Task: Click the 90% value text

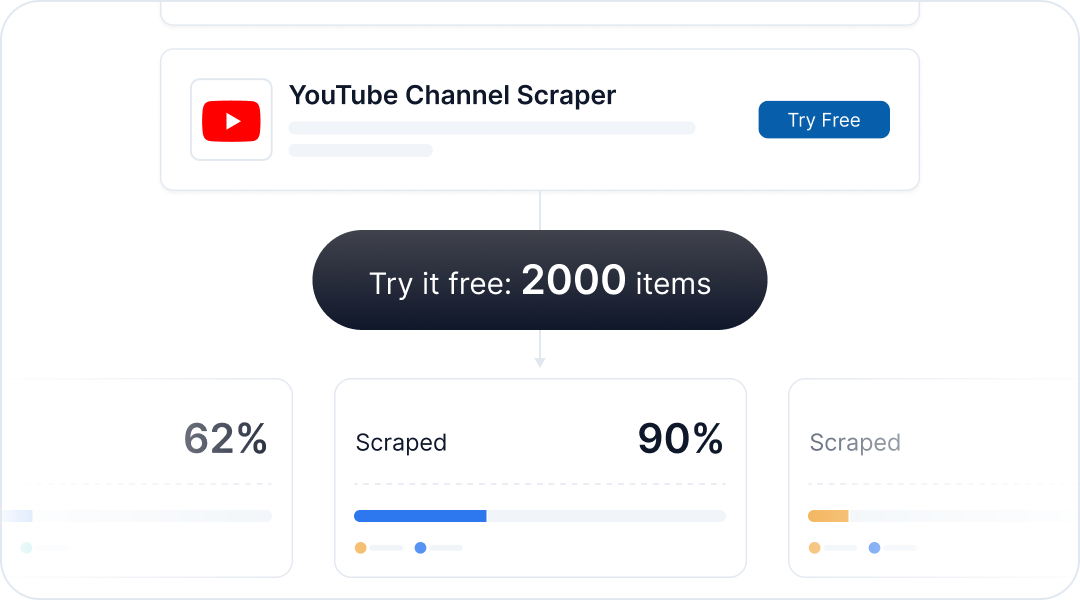Action: click(x=680, y=438)
